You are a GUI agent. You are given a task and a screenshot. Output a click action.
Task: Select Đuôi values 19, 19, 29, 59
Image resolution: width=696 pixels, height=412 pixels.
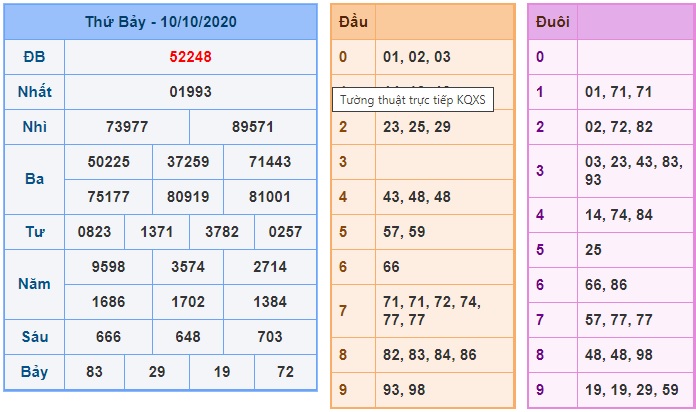coord(631,390)
